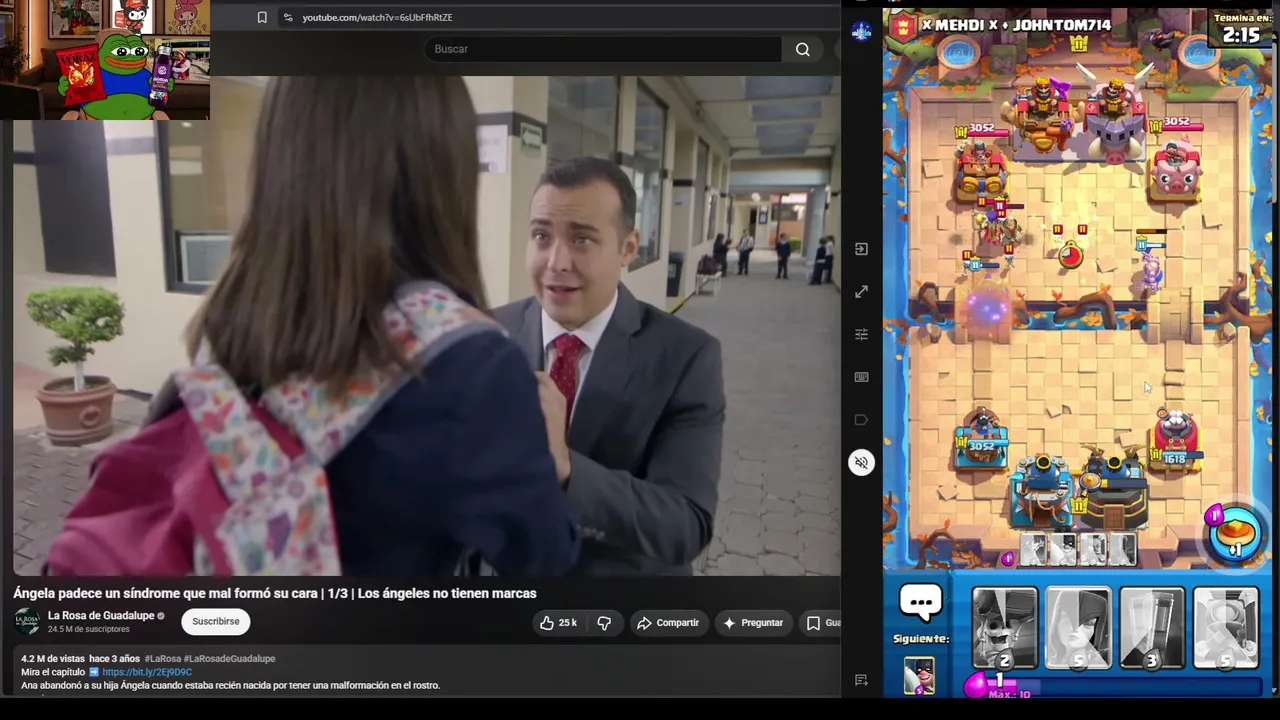Click the Guardar bookmark button
The height and width of the screenshot is (720, 1280).
pyautogui.click(x=823, y=623)
